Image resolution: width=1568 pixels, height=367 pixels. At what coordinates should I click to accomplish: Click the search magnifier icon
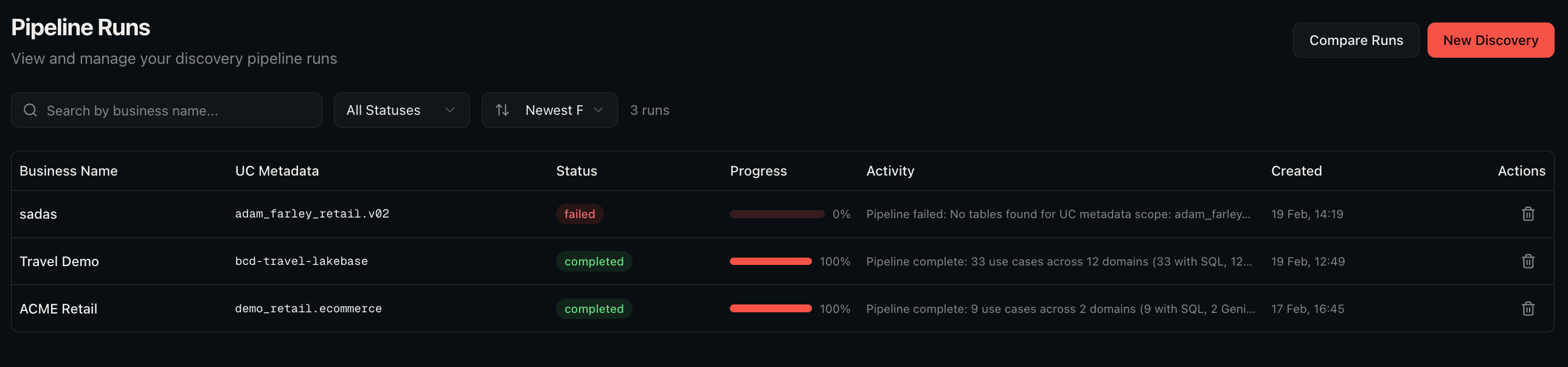click(30, 110)
